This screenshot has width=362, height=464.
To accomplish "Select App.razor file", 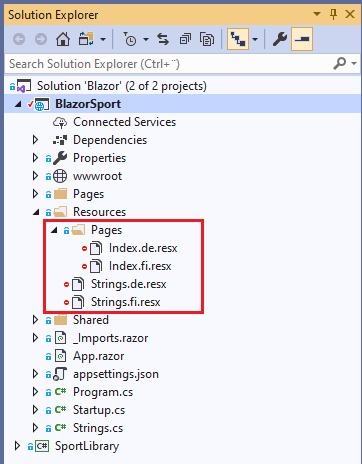I will click(x=98, y=356).
